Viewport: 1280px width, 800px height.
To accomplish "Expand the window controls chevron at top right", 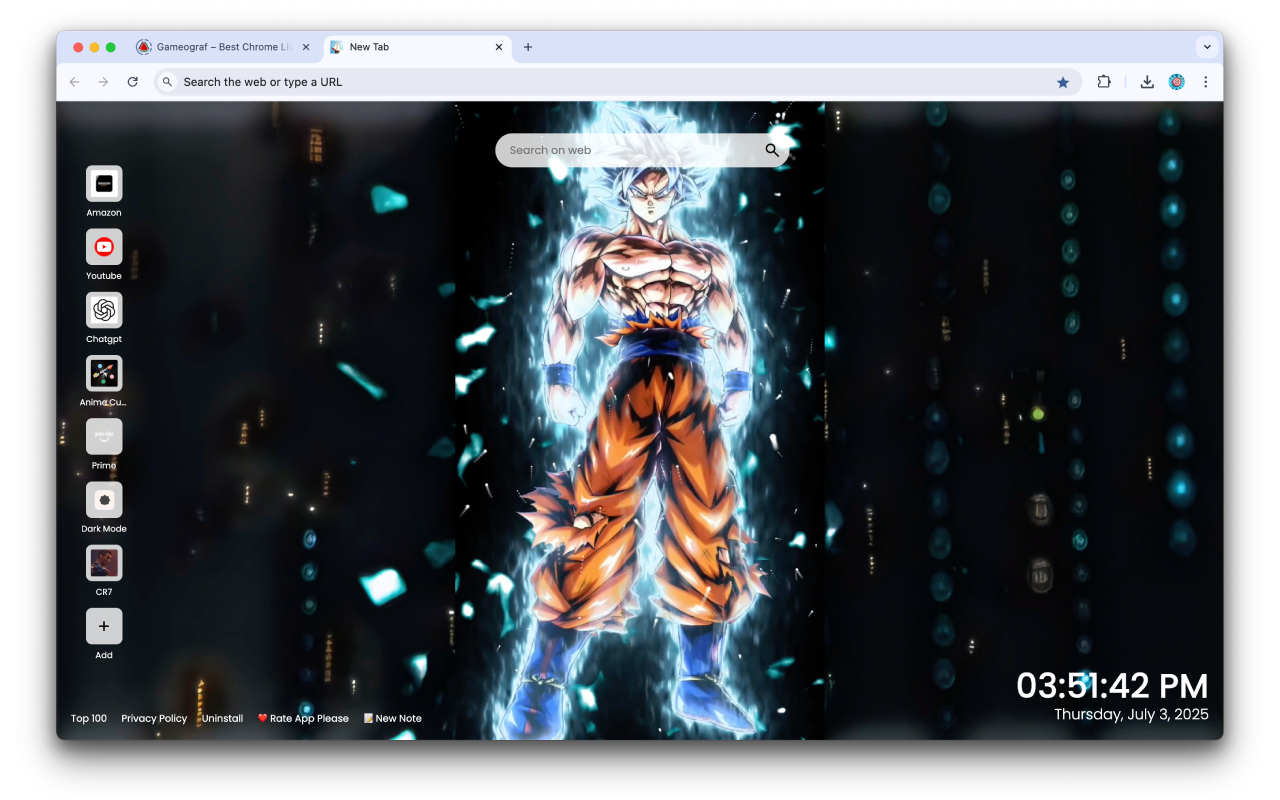I will [x=1207, y=46].
